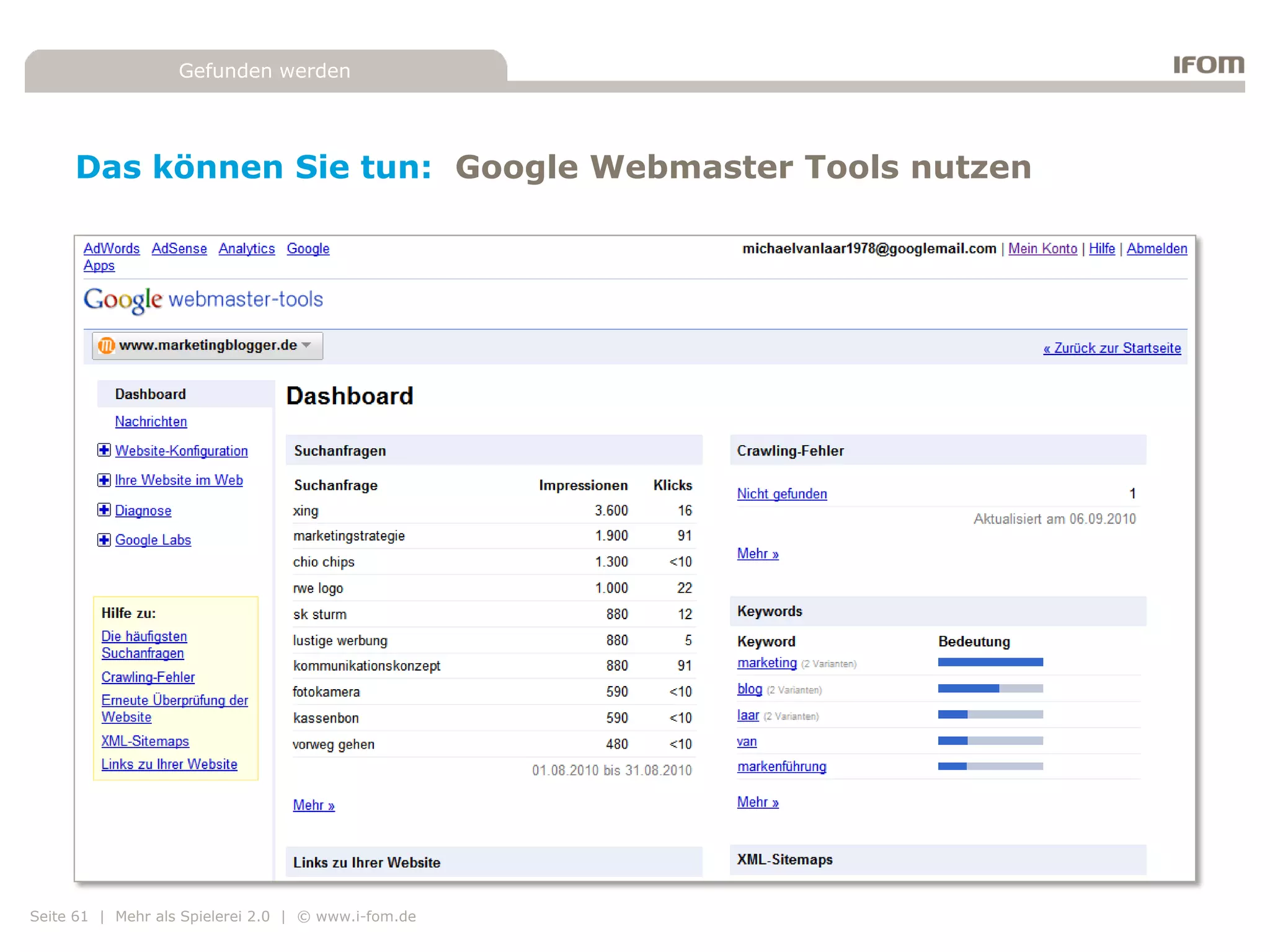
Task: Go back via Zurück zur Startseite
Action: [x=1112, y=348]
